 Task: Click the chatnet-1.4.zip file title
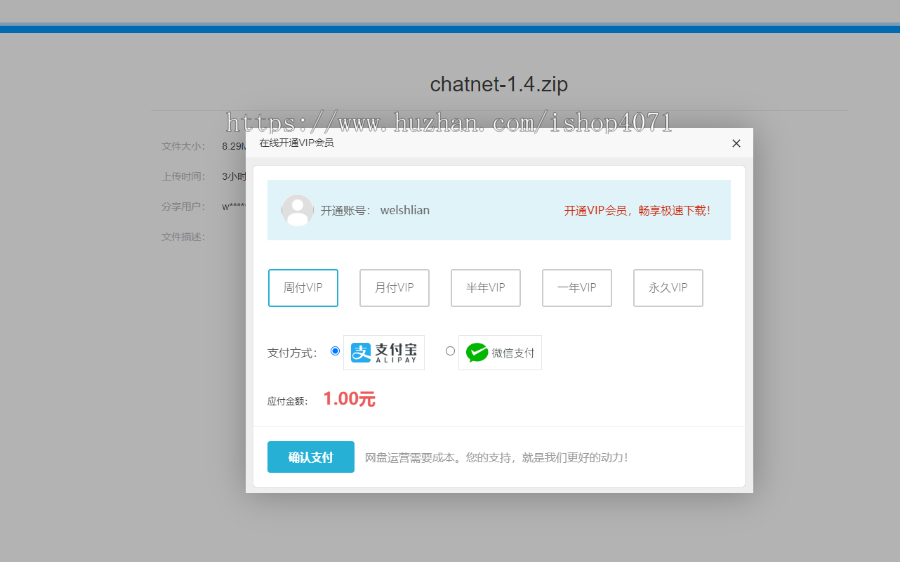[499, 85]
